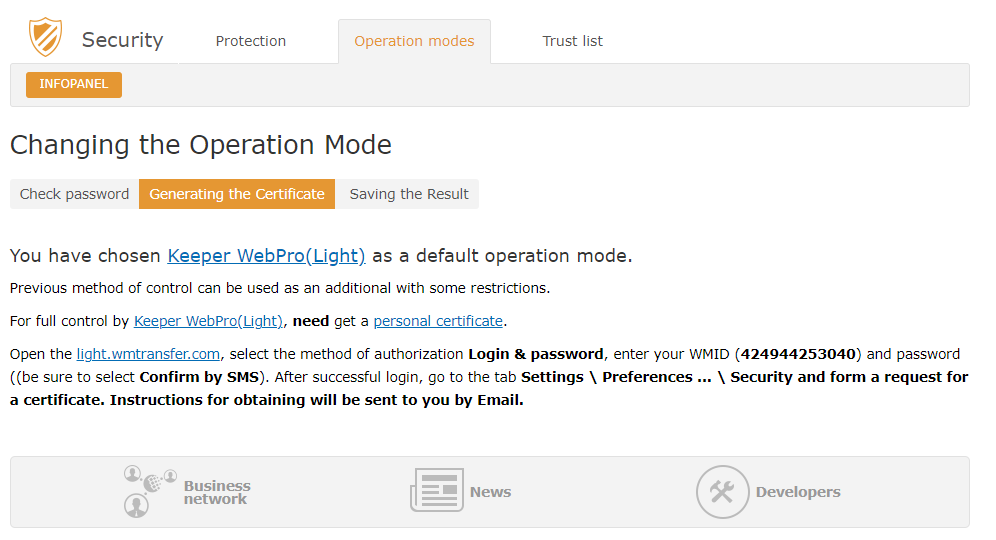Switch to the Trust list tab
This screenshot has height=540, width=996.
click(x=572, y=41)
